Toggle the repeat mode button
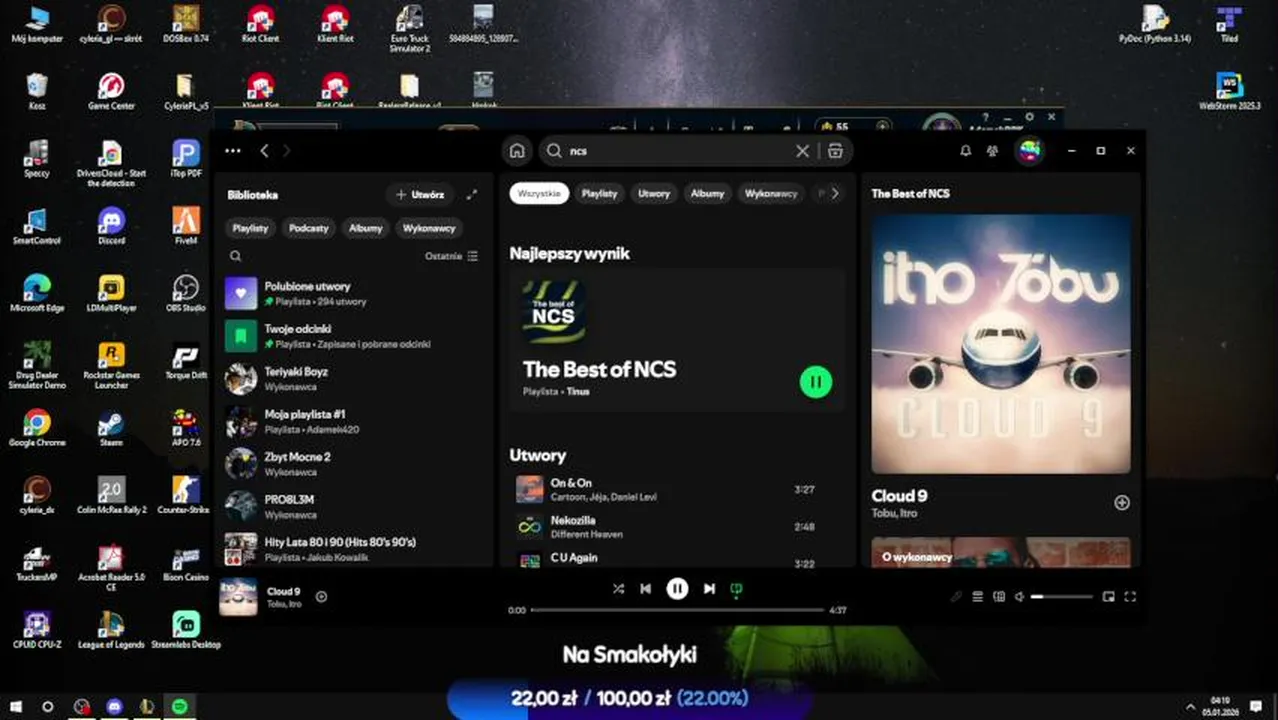The image size is (1278, 720). coord(737,589)
